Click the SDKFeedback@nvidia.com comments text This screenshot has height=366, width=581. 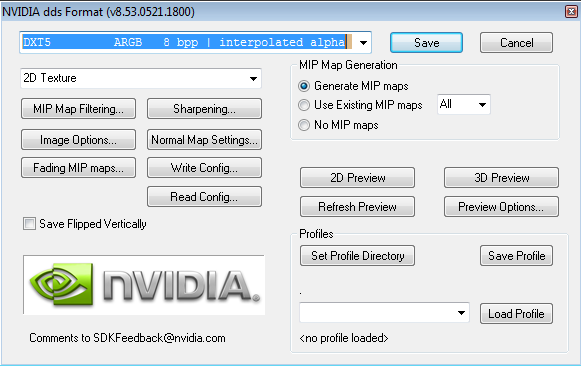(127, 338)
